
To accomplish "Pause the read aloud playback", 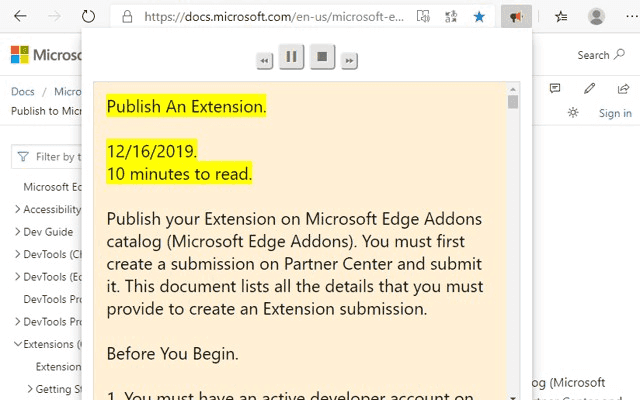I will point(291,57).
